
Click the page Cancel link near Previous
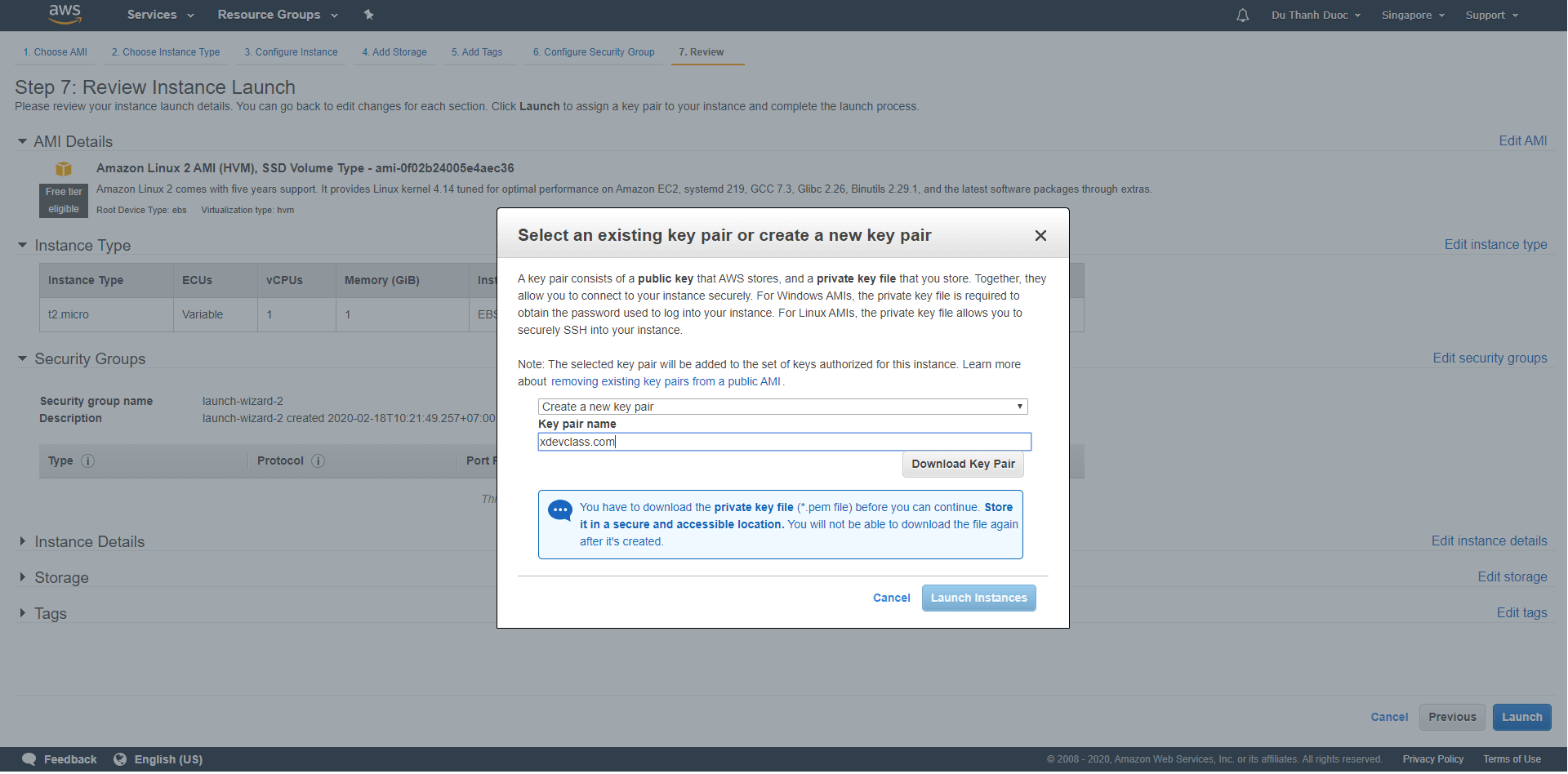[x=1389, y=718]
